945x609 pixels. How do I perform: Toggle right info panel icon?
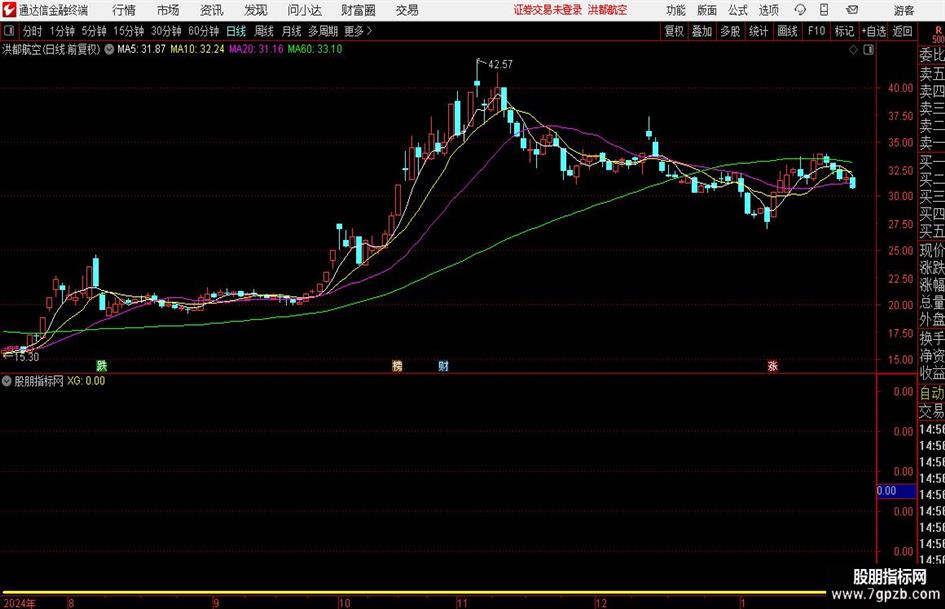point(868,50)
